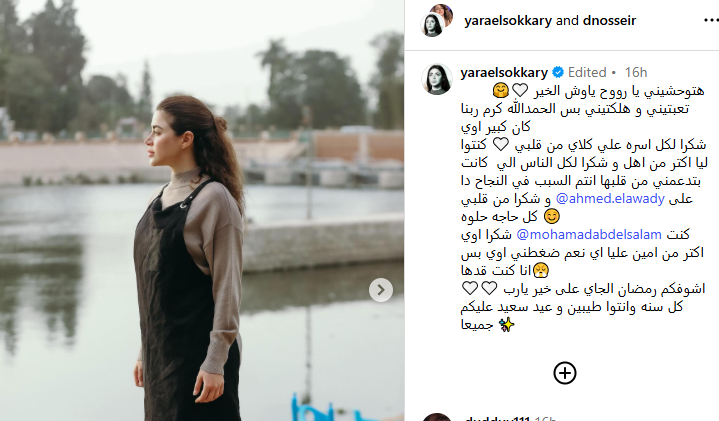Click the blue verified badge
Viewport: 719px width, 421px height.
tap(558, 72)
